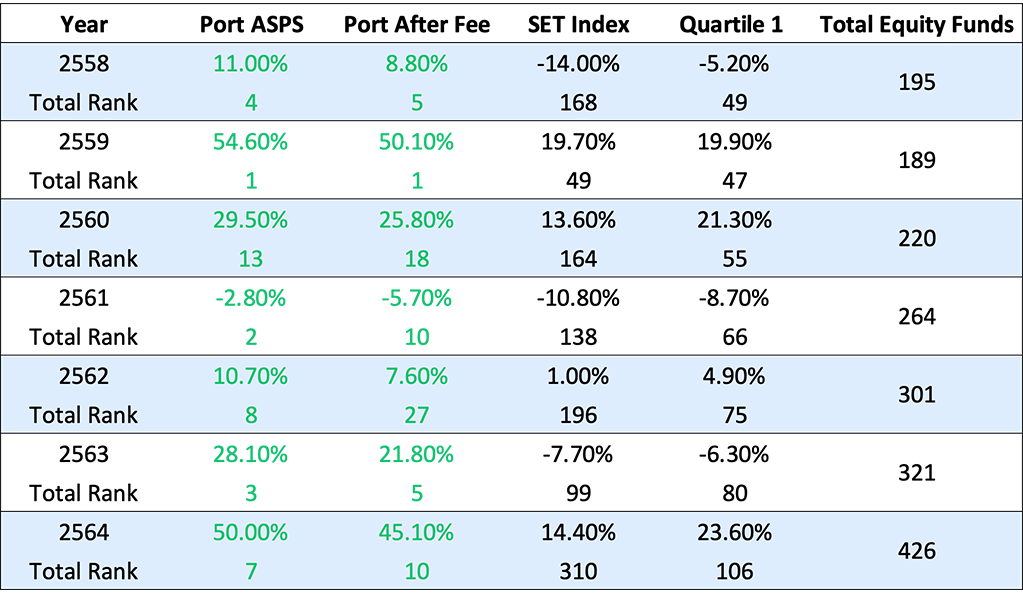The image size is (1023, 593).
Task: Select total equity funds value 264
Action: [917, 317]
